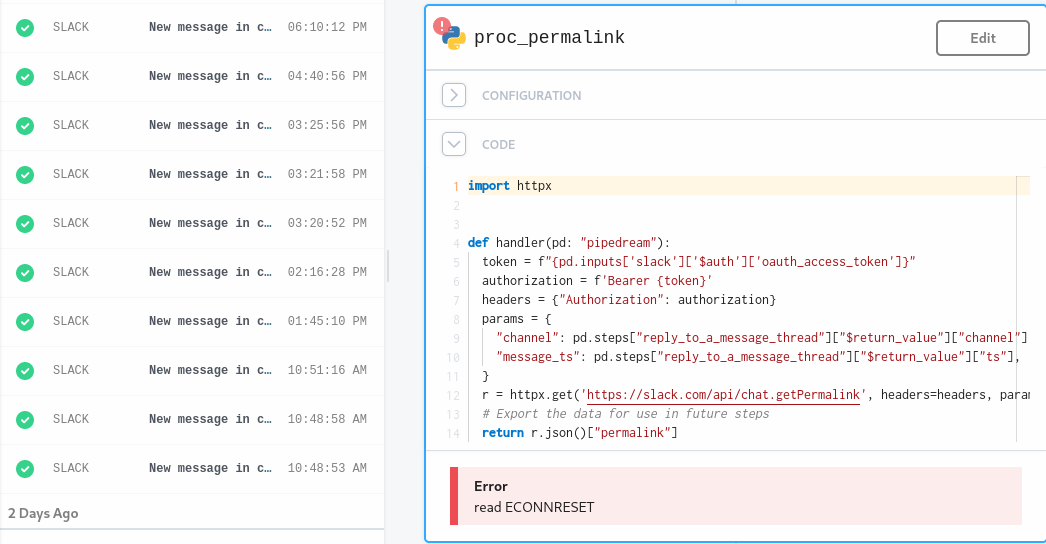Click the green checkmark for 10:51:16 AM event
The height and width of the screenshot is (544, 1046).
pyautogui.click(x=25, y=371)
